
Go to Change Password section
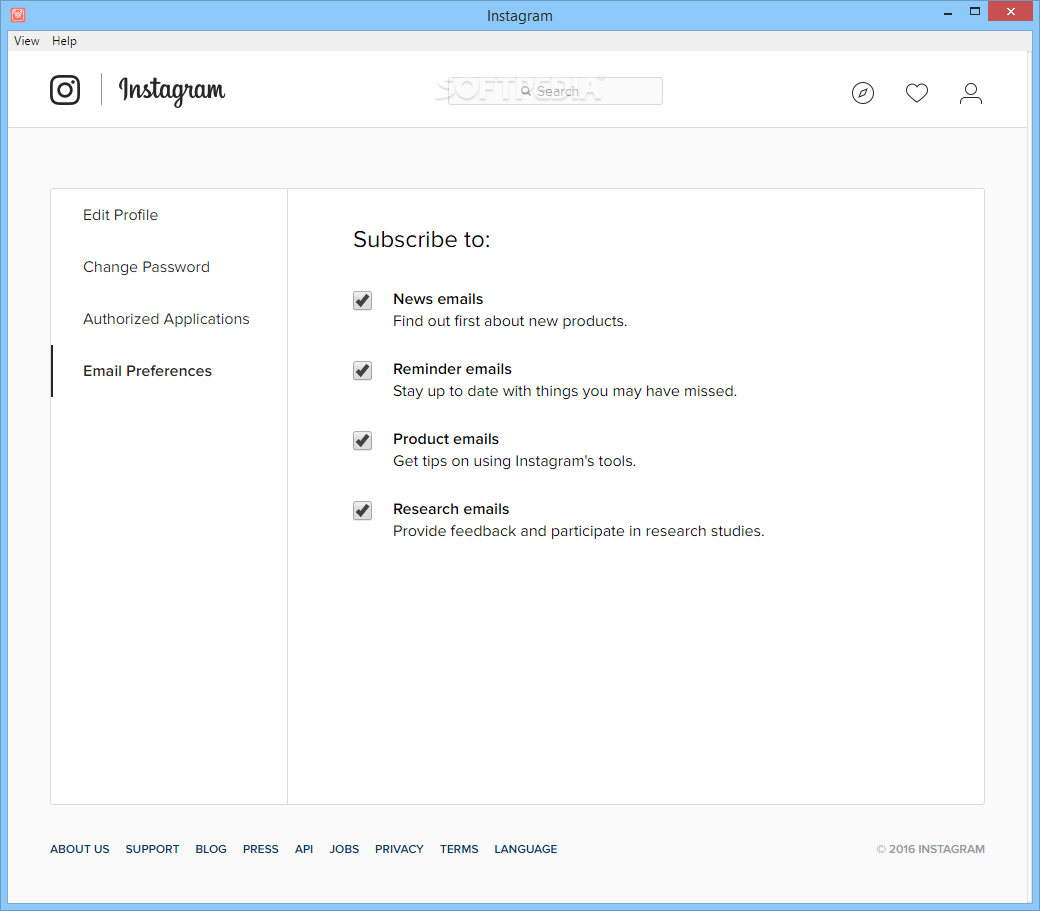(x=146, y=267)
